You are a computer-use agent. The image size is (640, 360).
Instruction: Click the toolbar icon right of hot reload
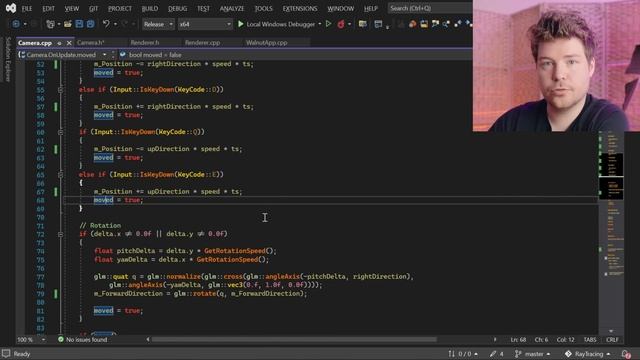coord(362,24)
